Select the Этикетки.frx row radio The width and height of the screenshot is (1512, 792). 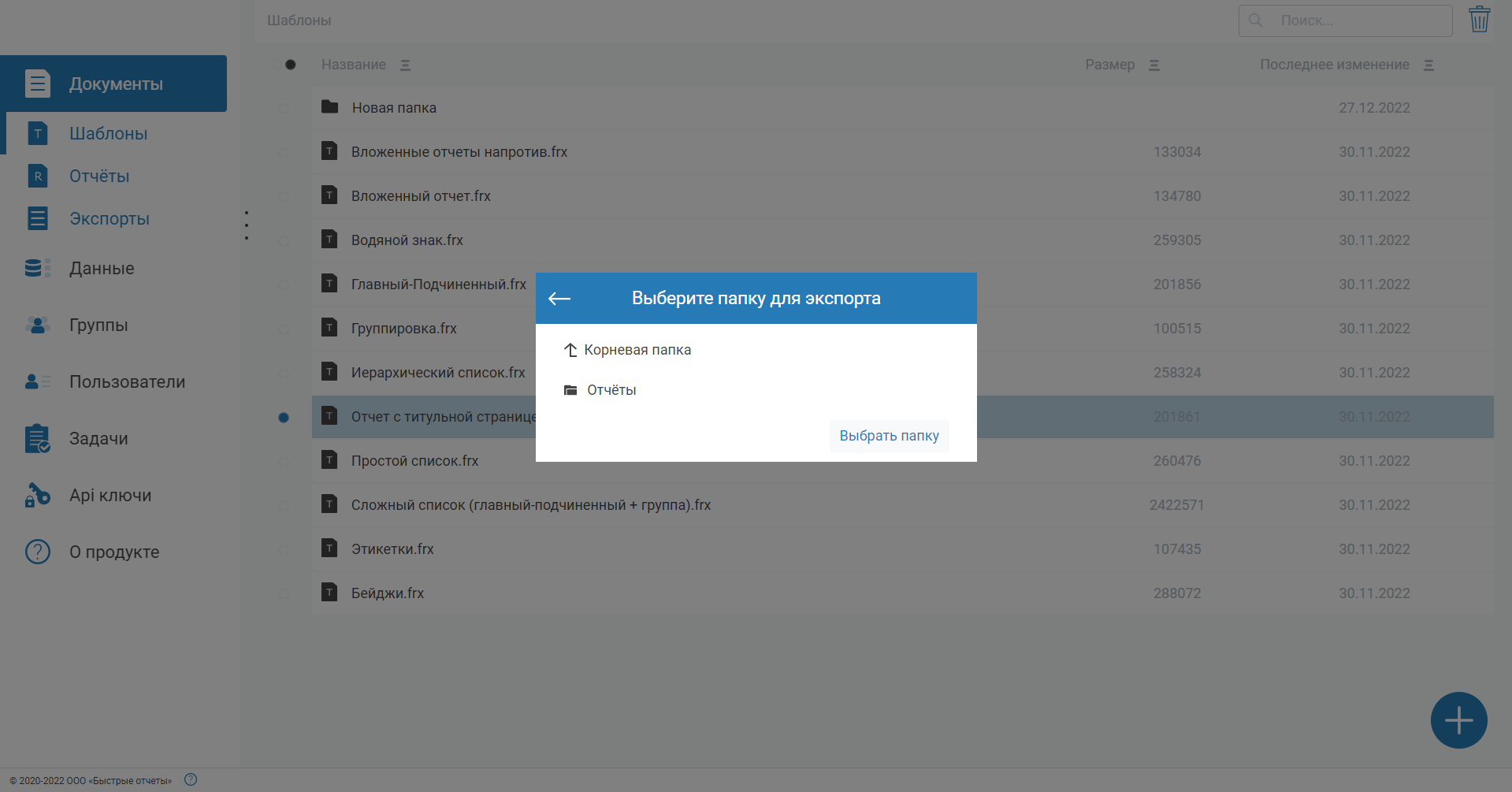[x=284, y=550]
